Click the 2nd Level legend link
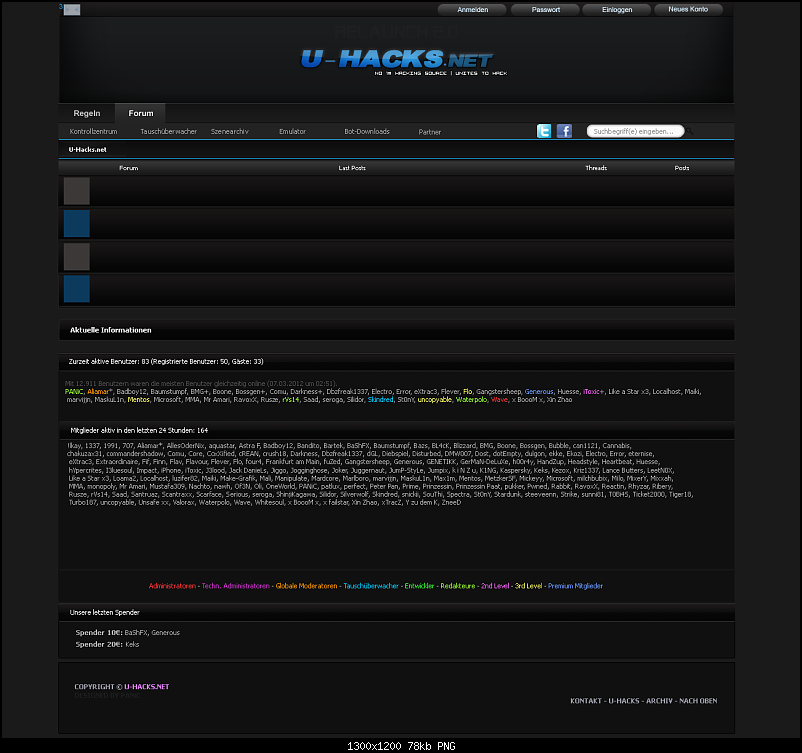 (x=495, y=586)
